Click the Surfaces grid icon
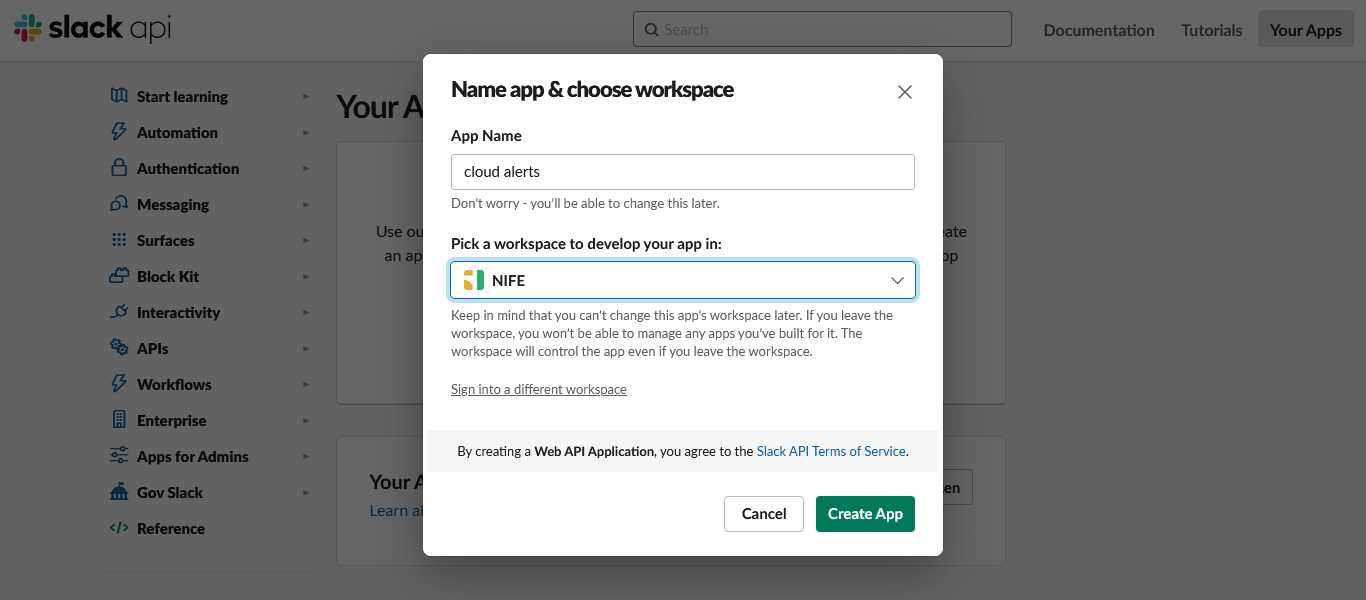 (119, 240)
